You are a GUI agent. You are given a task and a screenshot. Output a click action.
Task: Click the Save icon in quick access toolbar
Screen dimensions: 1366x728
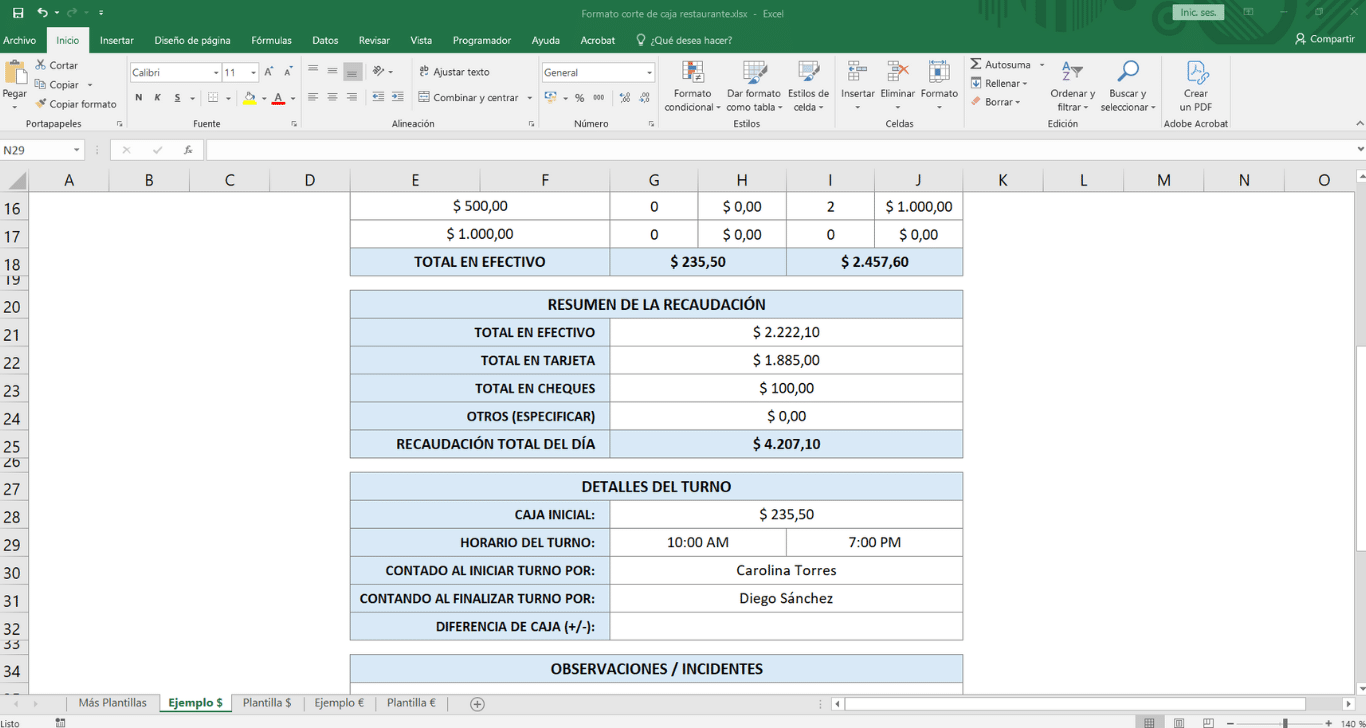(x=18, y=13)
